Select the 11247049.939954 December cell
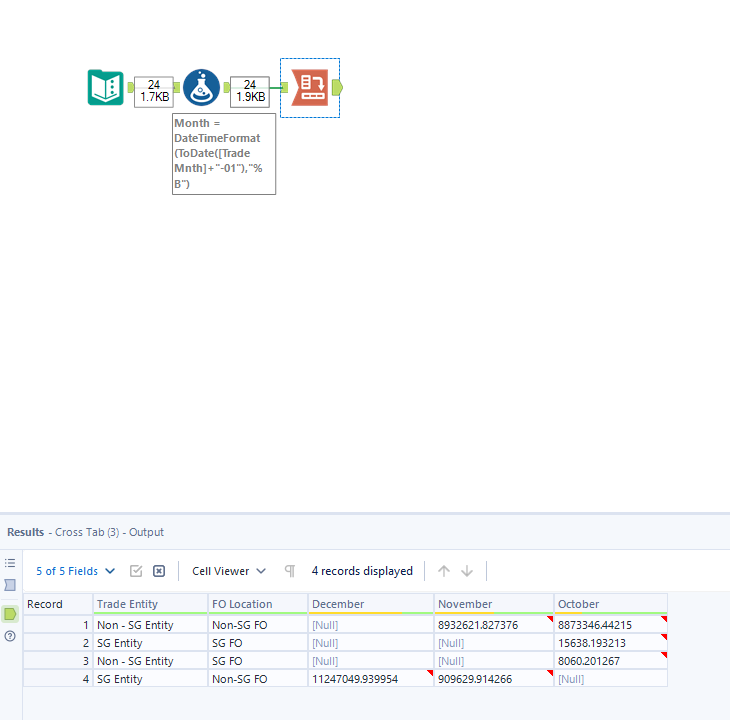Screen dimensions: 730x720 point(371,679)
